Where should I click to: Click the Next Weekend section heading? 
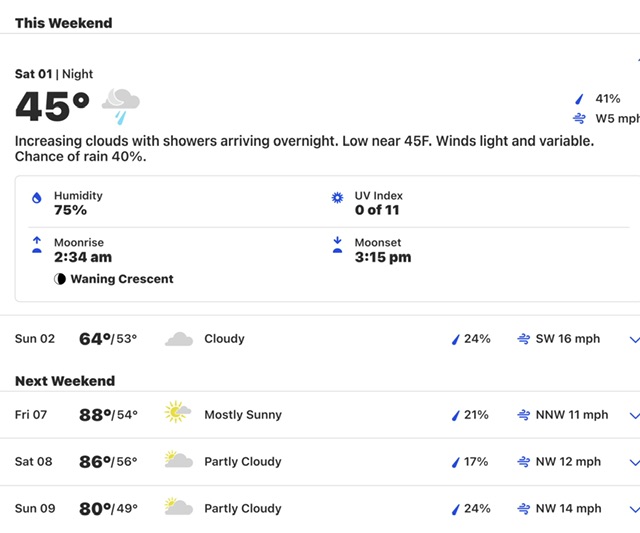[65, 381]
